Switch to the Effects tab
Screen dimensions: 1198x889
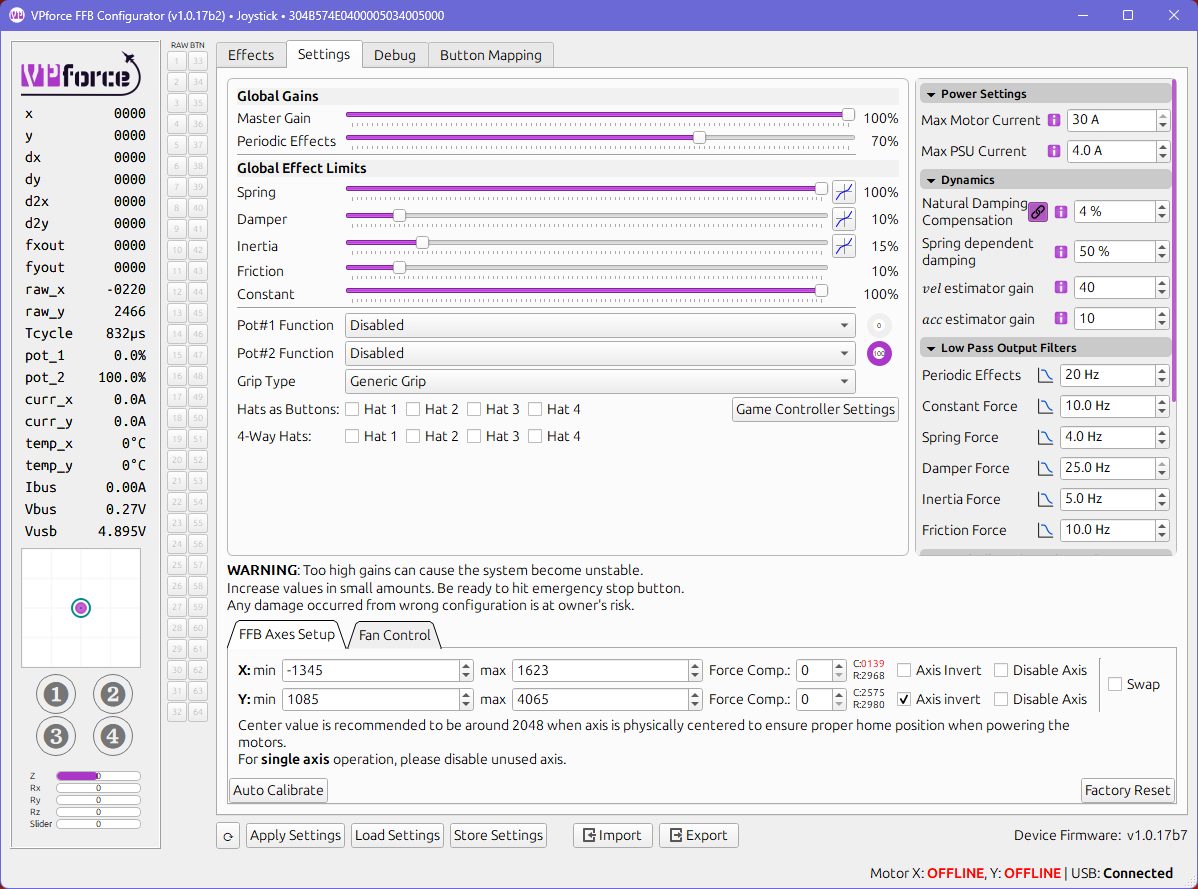(x=251, y=55)
